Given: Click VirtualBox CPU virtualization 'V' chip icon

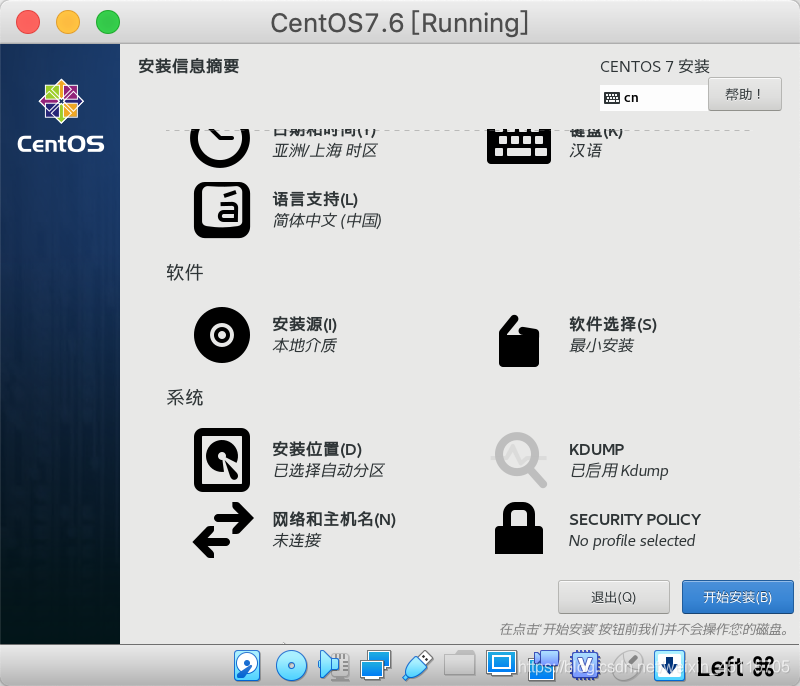Looking at the screenshot, I should tap(585, 665).
